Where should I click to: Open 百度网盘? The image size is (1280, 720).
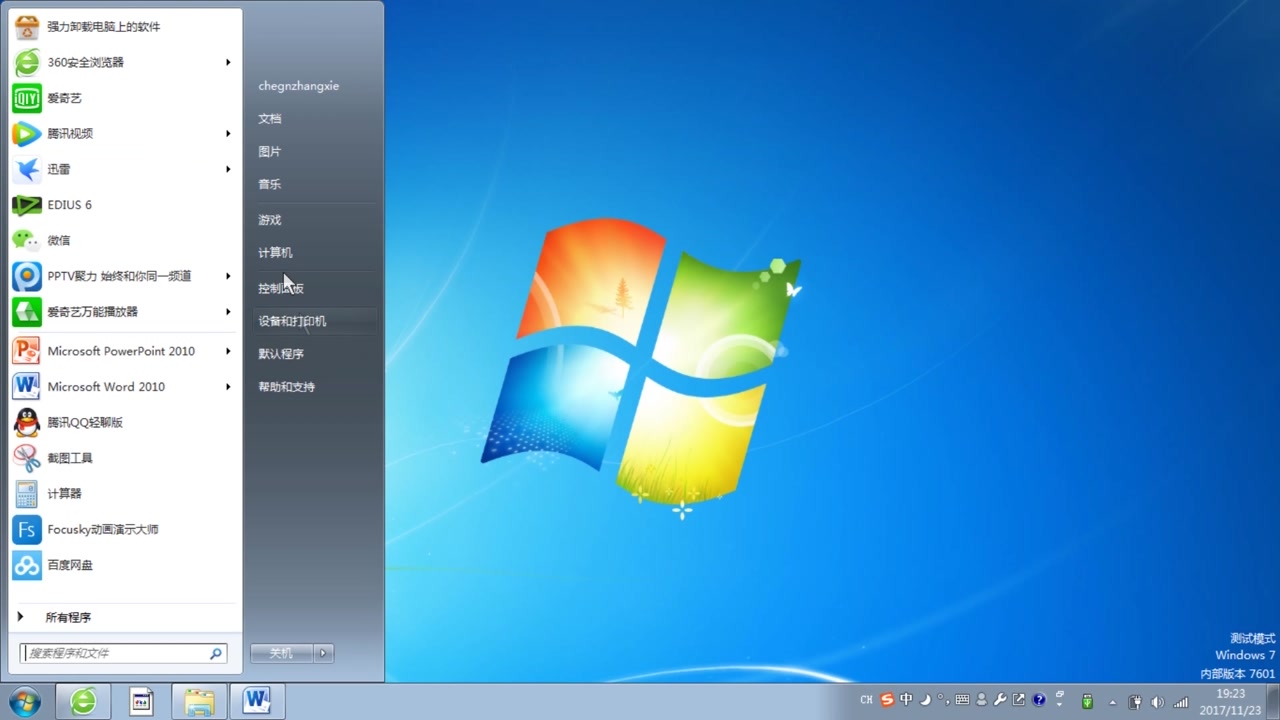coord(125,565)
